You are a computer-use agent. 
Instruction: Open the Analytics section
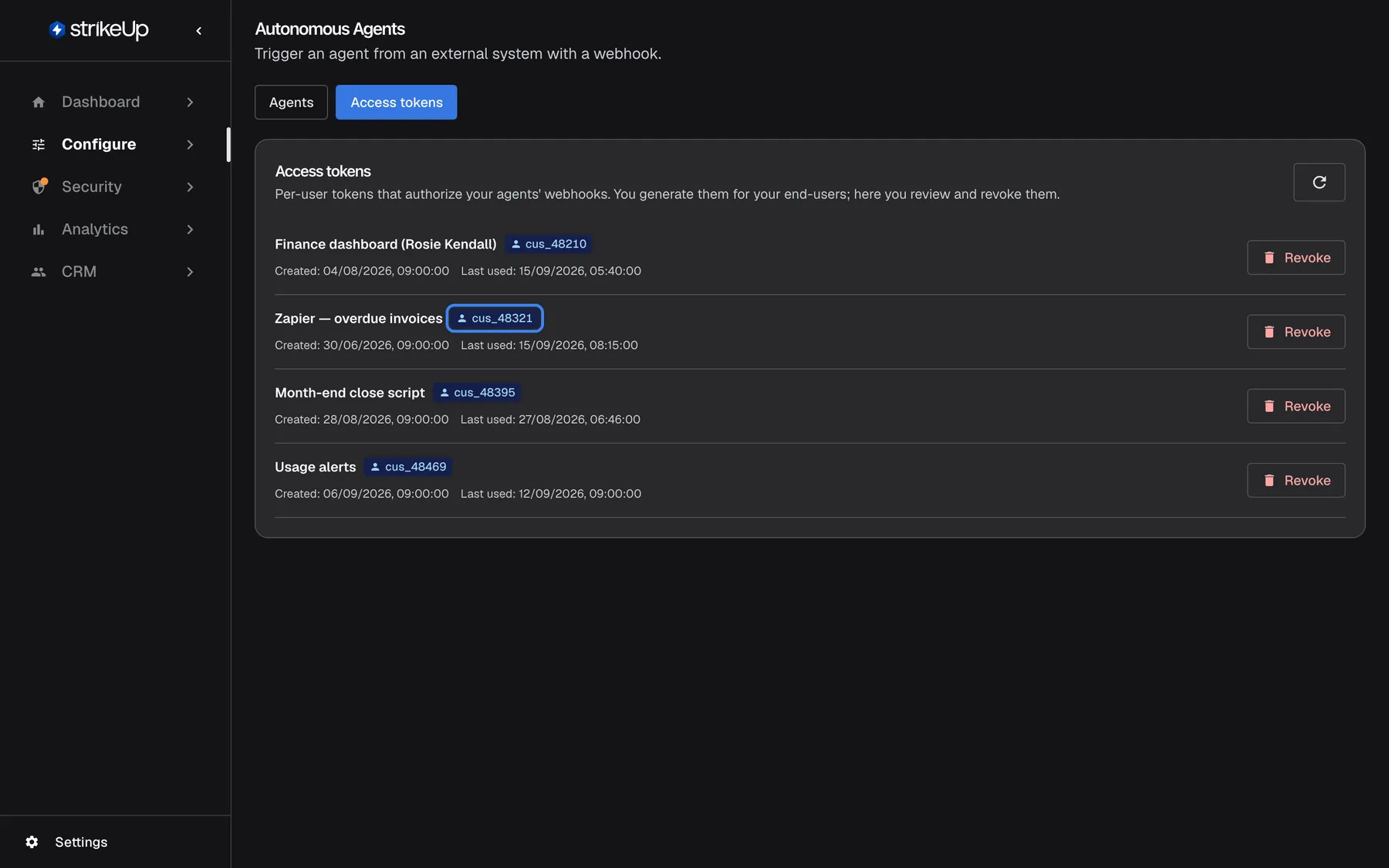pos(114,229)
